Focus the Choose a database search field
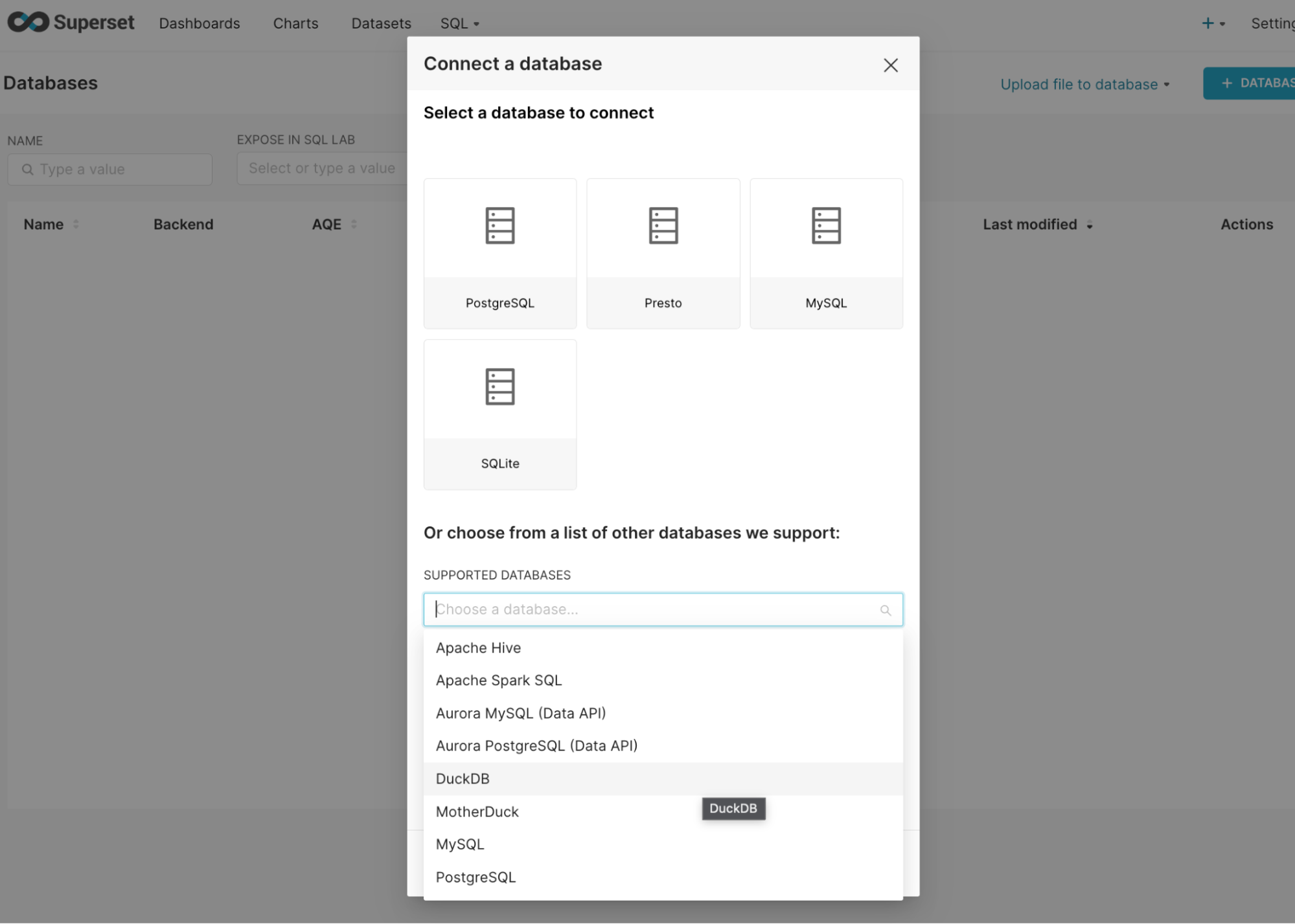The width and height of the screenshot is (1295, 924). 663,609
